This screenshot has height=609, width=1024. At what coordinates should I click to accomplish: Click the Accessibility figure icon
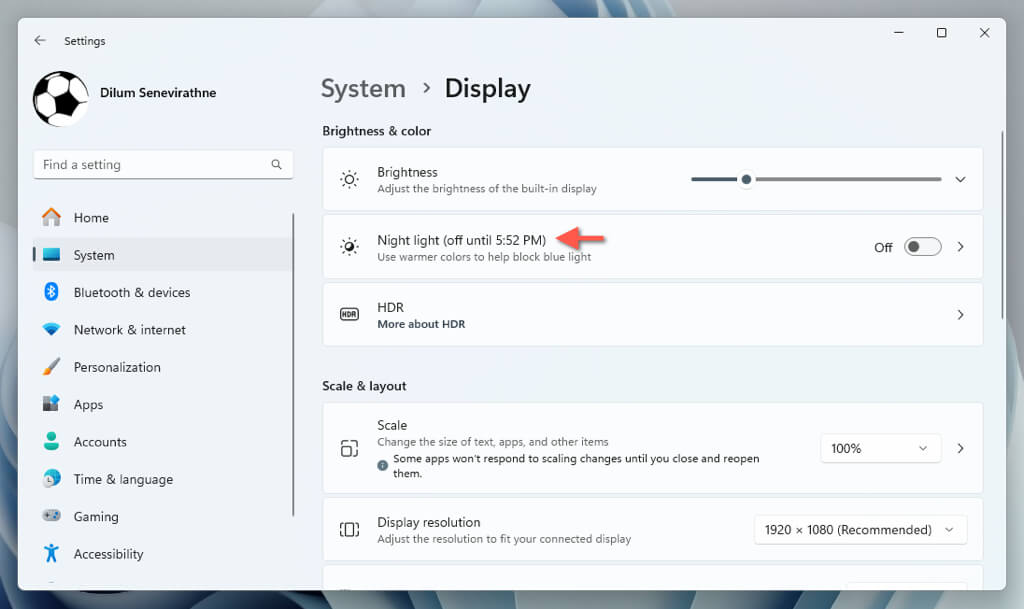pyautogui.click(x=51, y=554)
